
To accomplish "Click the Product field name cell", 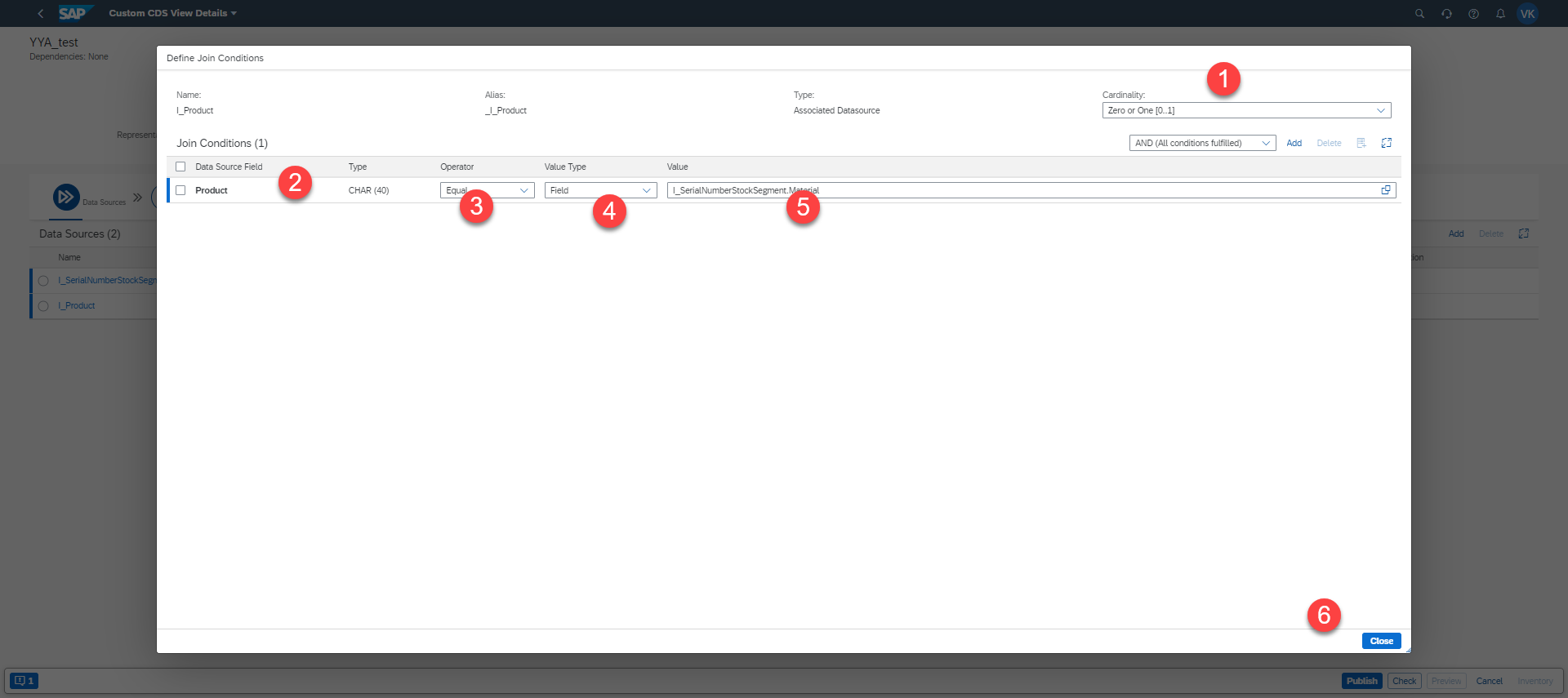I will 212,190.
